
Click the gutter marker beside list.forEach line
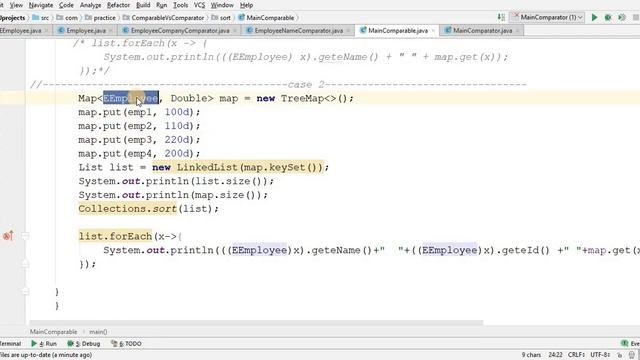click(8, 236)
